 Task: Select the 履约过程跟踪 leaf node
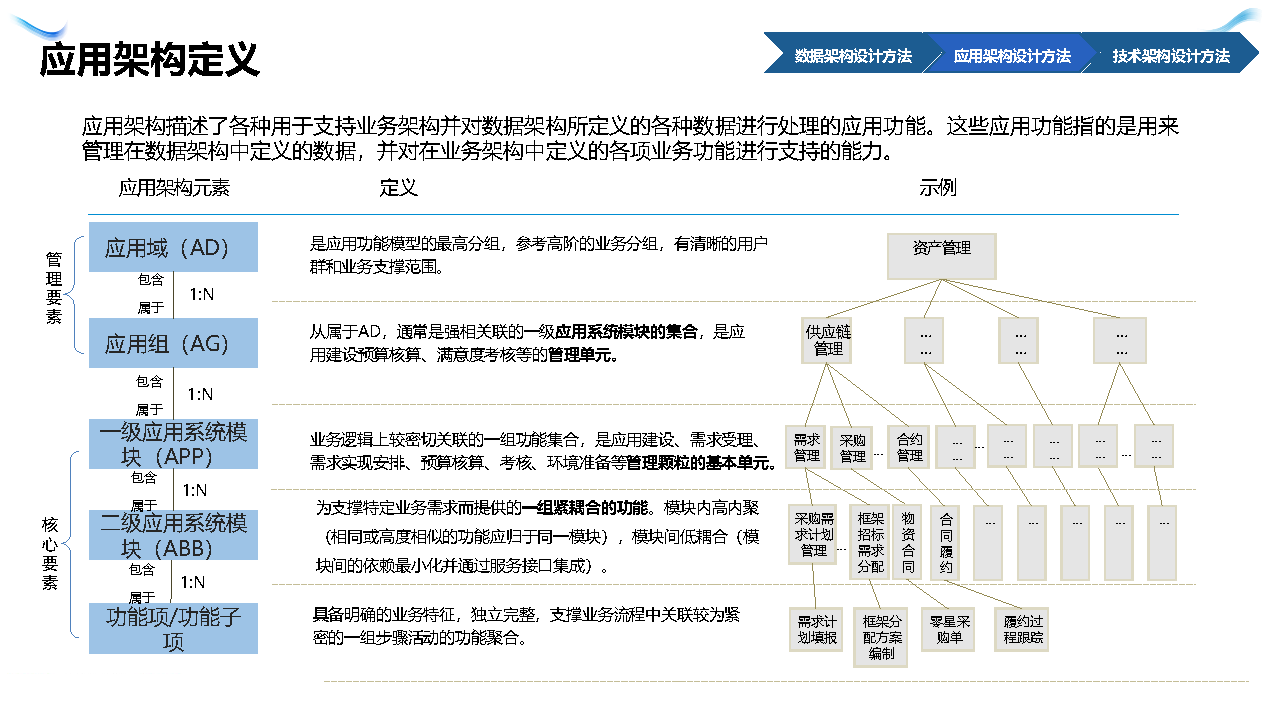[x=1021, y=629]
